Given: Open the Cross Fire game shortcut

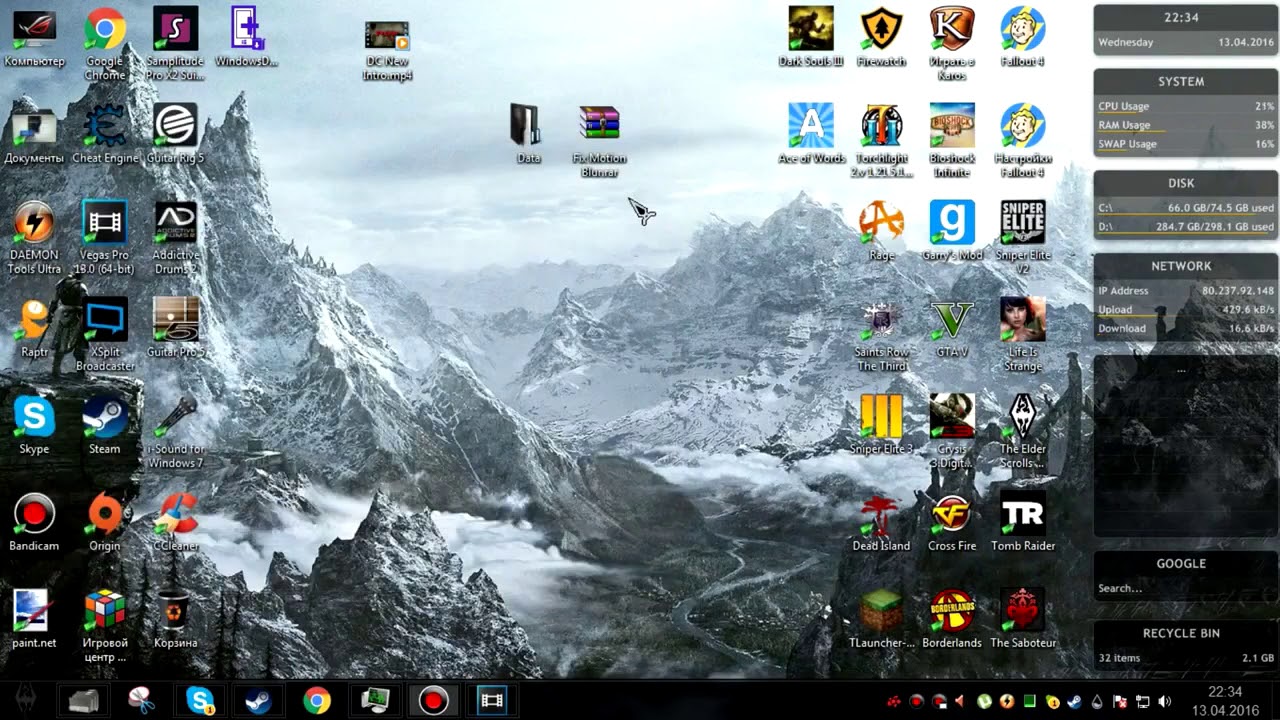Looking at the screenshot, I should click(952, 523).
